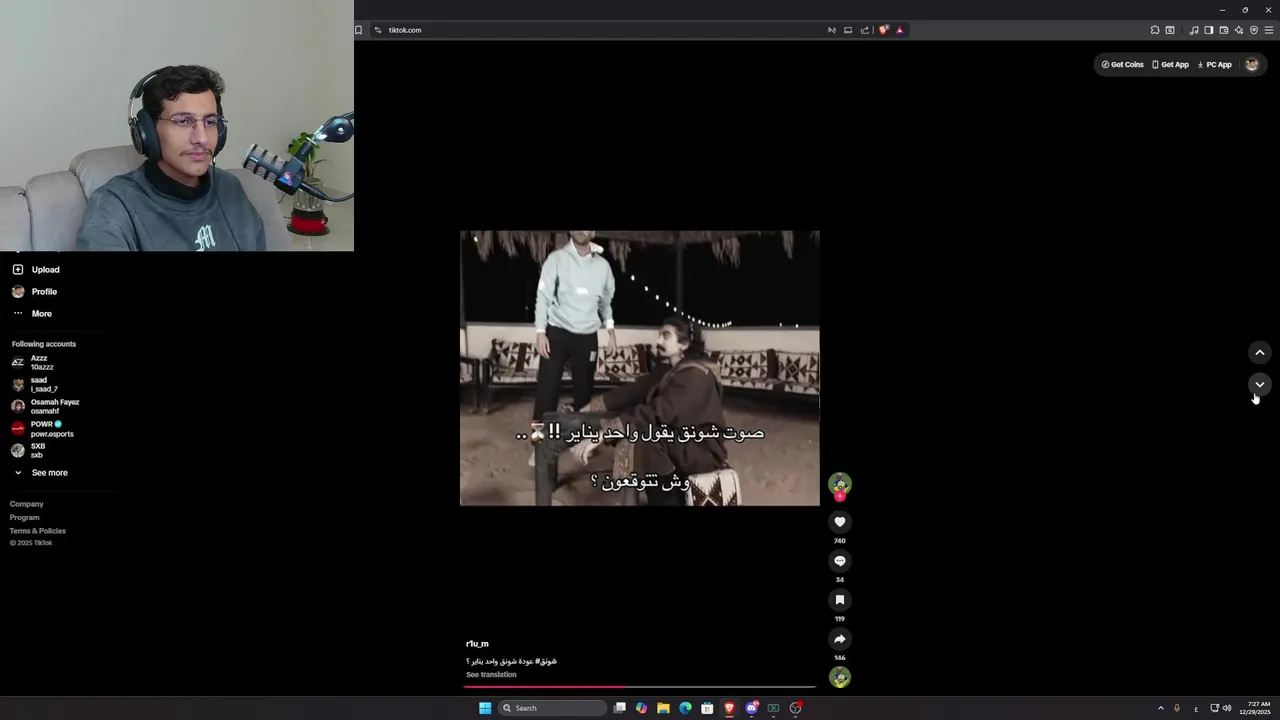Image resolution: width=1280 pixels, height=720 pixels.
Task: Open the browser hamburger menu
Action: (x=1269, y=30)
